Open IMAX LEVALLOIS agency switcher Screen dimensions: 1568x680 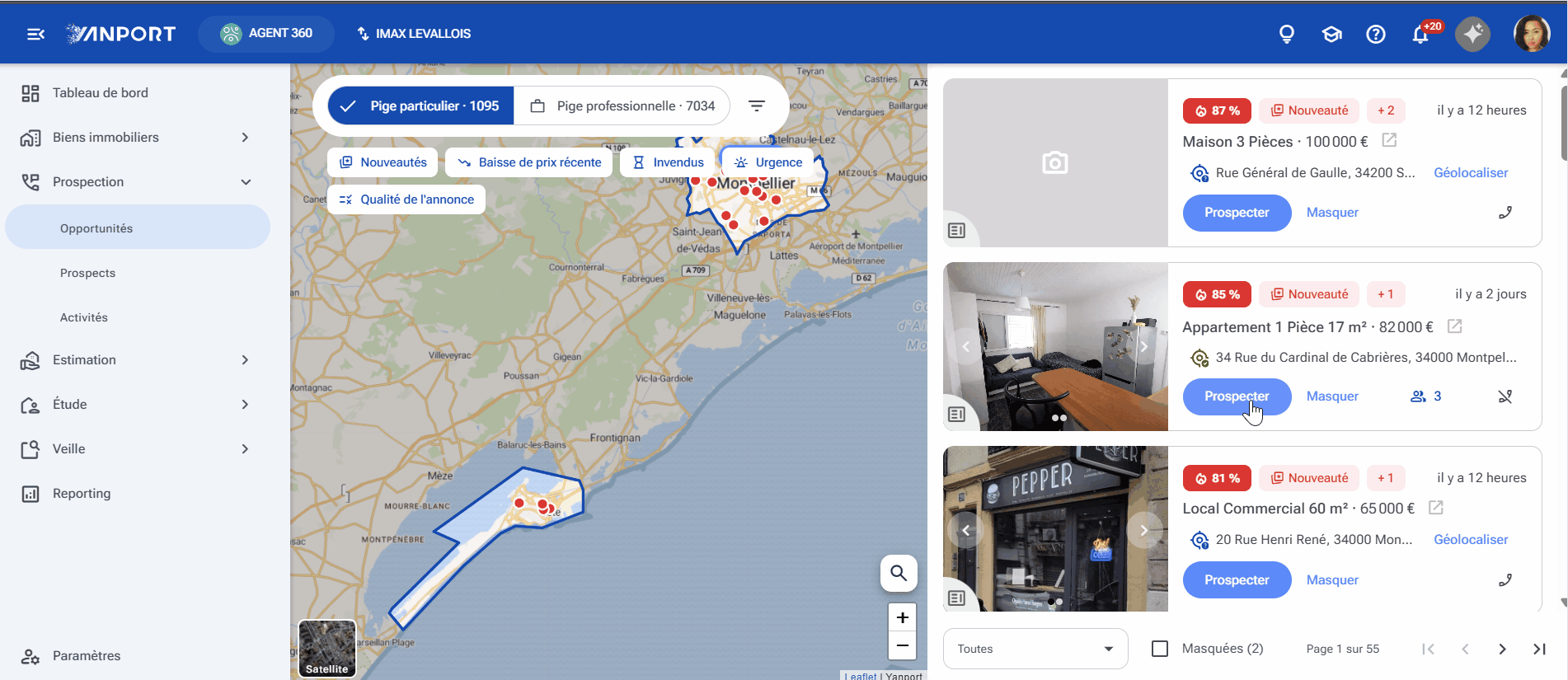pos(414,34)
